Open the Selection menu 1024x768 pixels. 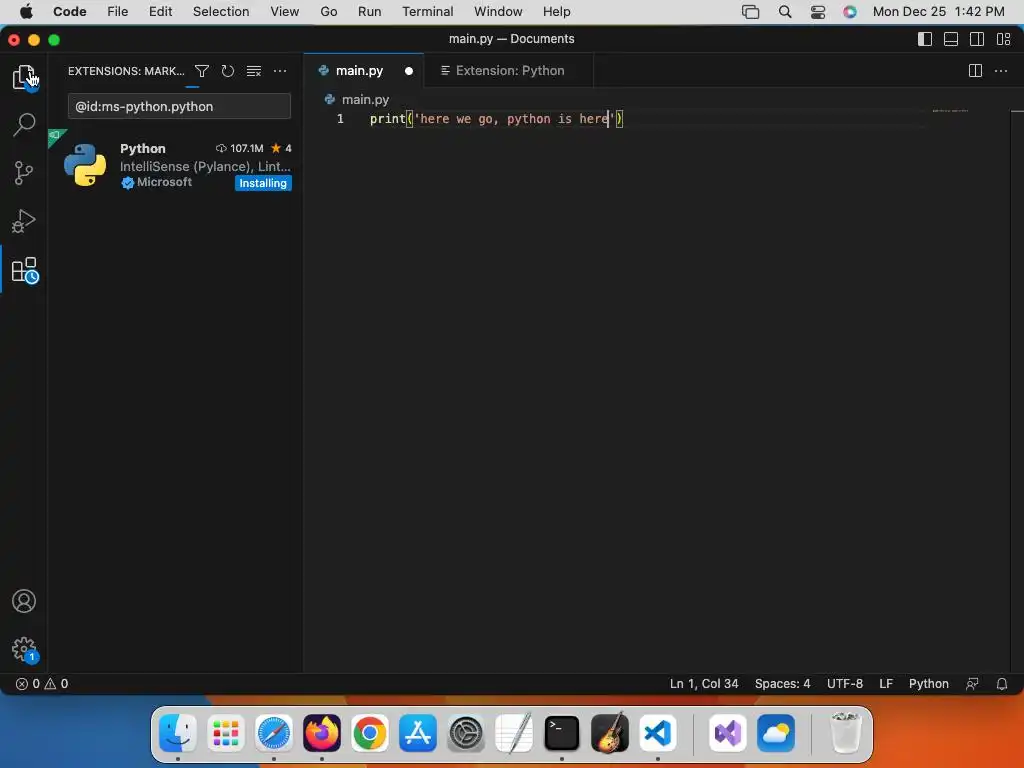[221, 12]
